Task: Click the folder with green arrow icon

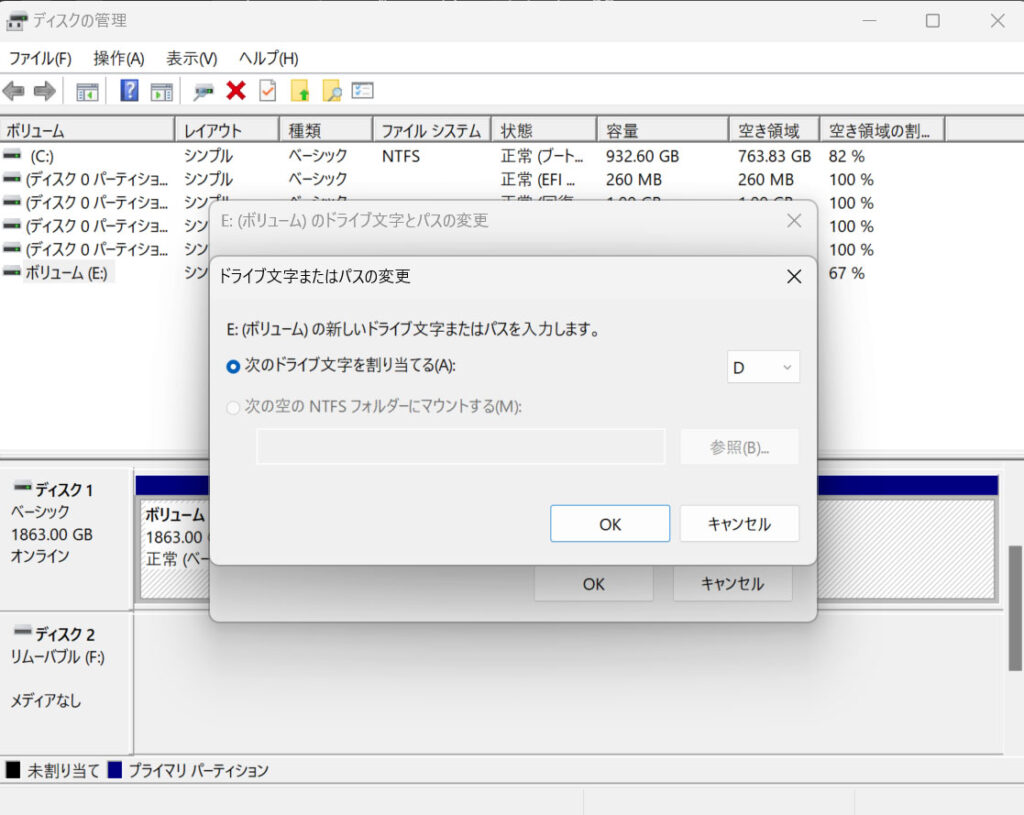Action: click(x=300, y=91)
